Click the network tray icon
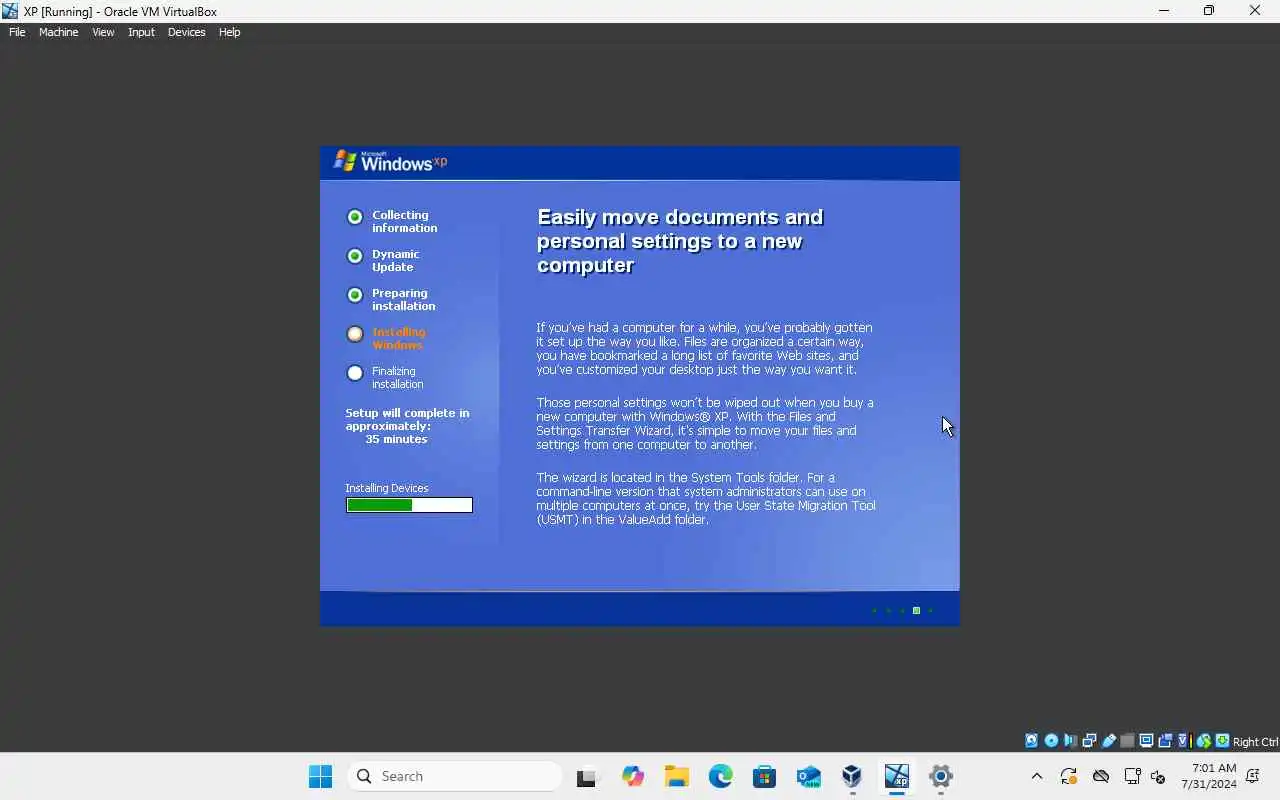The image size is (1280, 800). [1133, 776]
